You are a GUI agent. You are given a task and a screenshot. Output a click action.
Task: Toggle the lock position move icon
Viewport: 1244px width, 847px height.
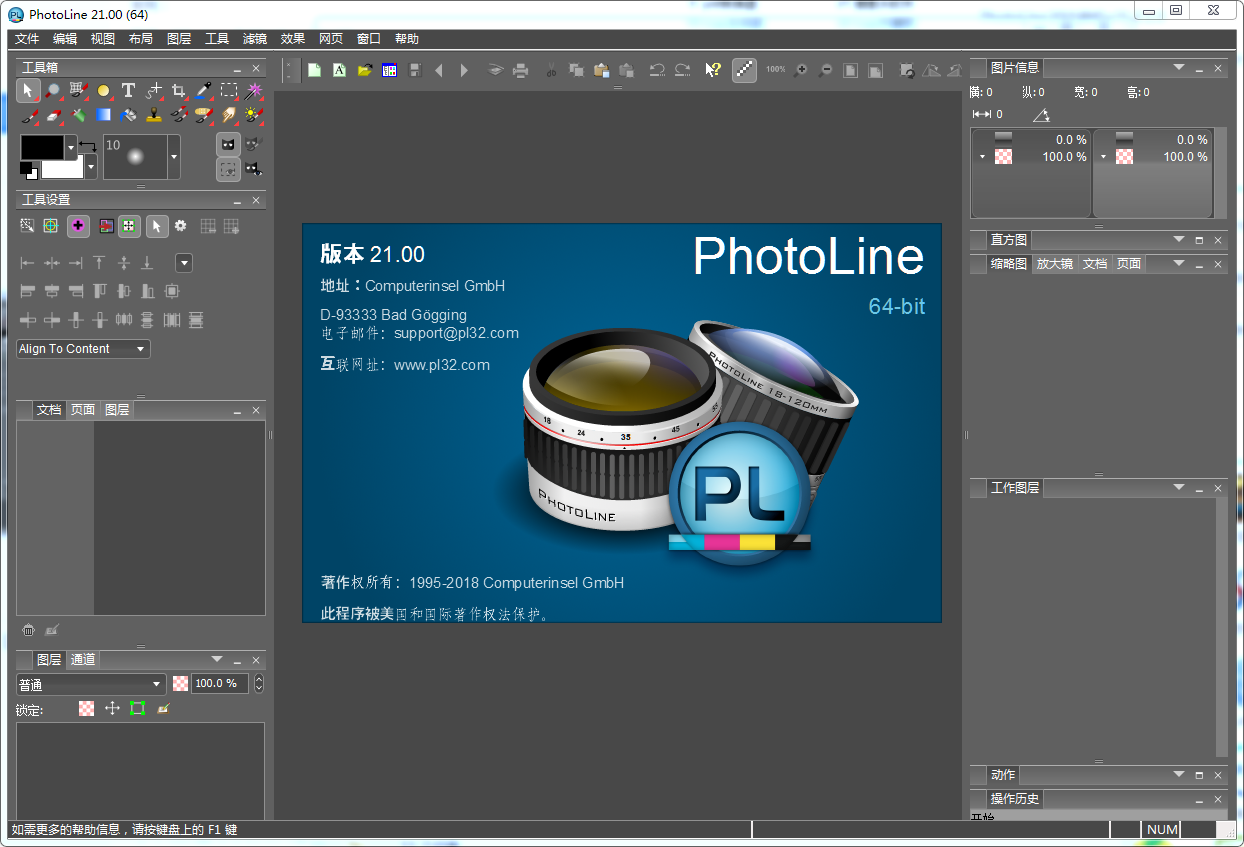coord(112,708)
